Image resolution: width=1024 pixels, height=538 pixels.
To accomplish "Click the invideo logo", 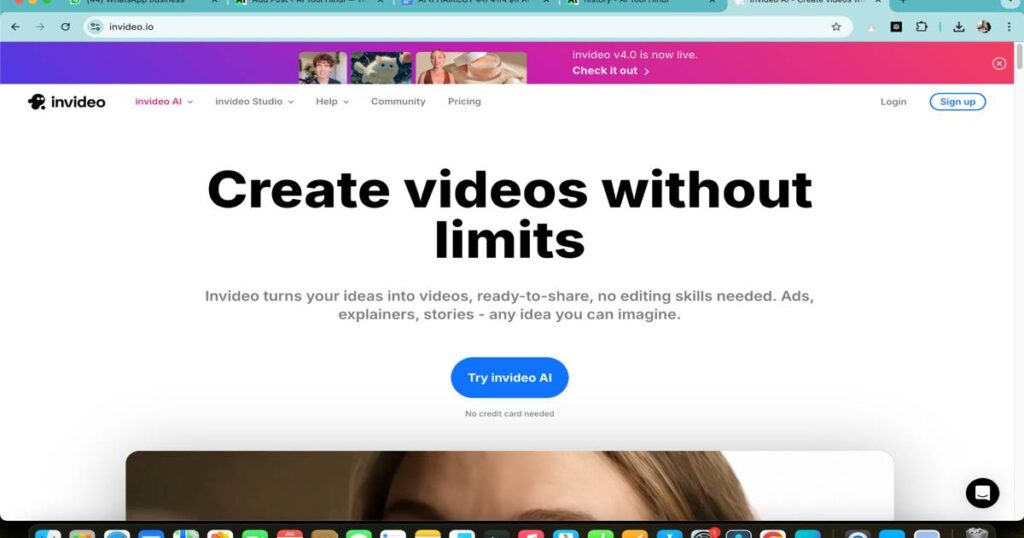I will 67,102.
